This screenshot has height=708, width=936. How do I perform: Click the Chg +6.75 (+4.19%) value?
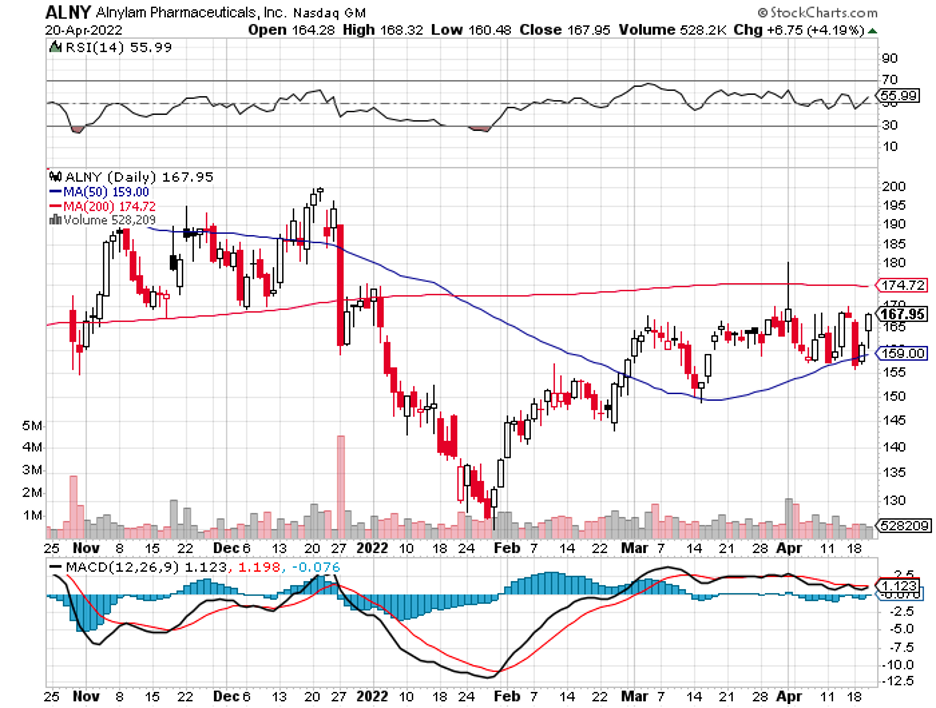799,30
